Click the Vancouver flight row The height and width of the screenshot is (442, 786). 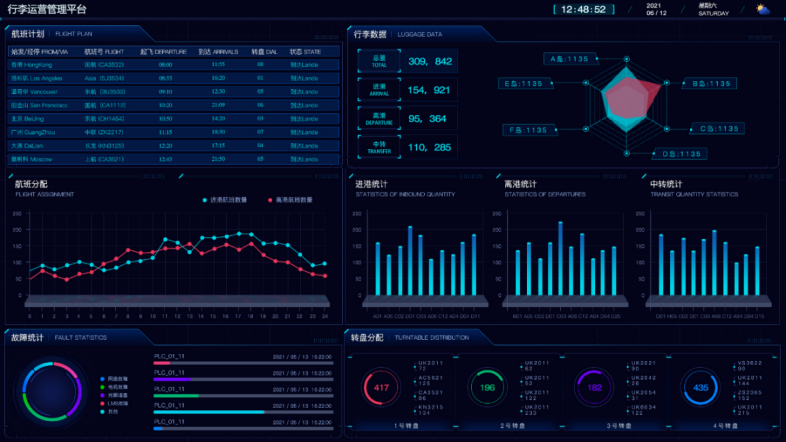pyautogui.click(x=173, y=92)
